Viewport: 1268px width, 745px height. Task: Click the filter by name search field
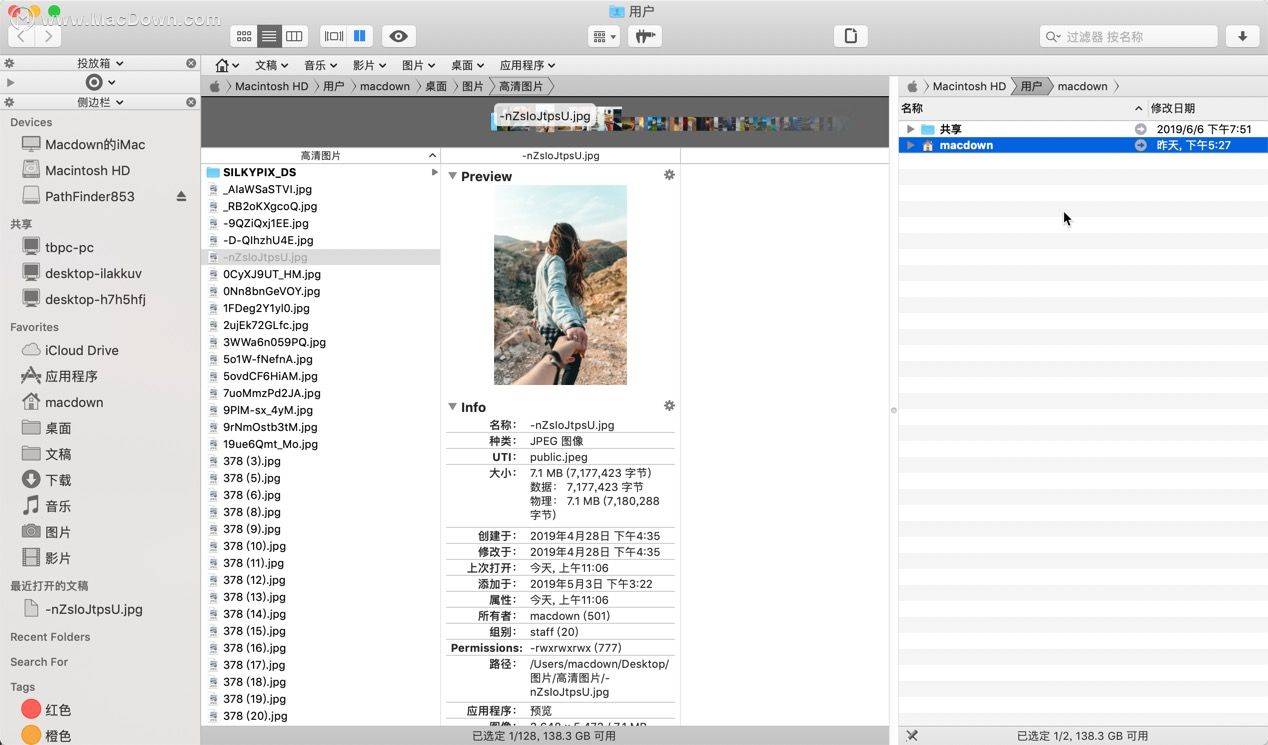click(1129, 36)
